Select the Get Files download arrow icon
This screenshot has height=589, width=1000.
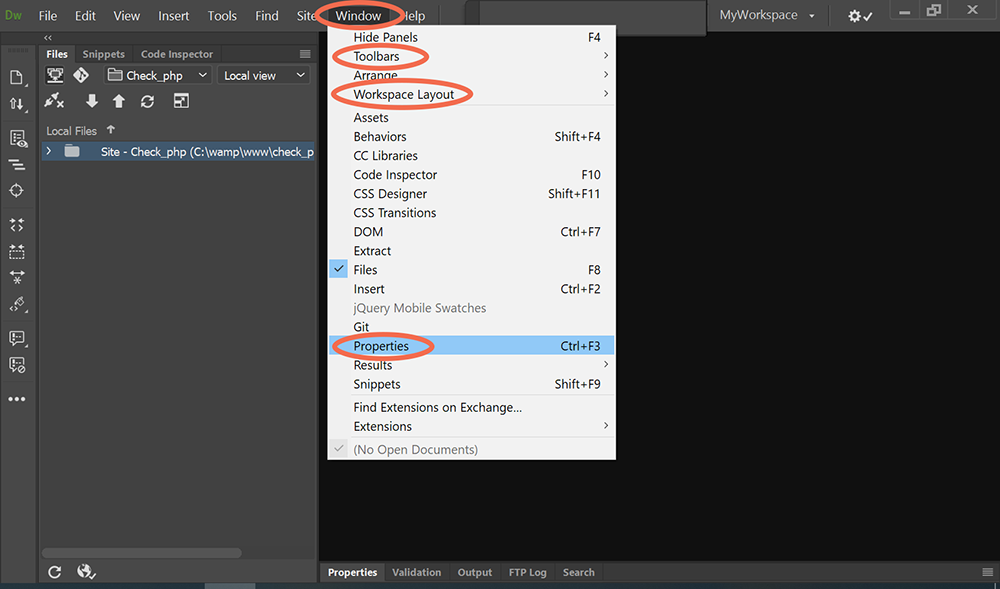(x=92, y=100)
